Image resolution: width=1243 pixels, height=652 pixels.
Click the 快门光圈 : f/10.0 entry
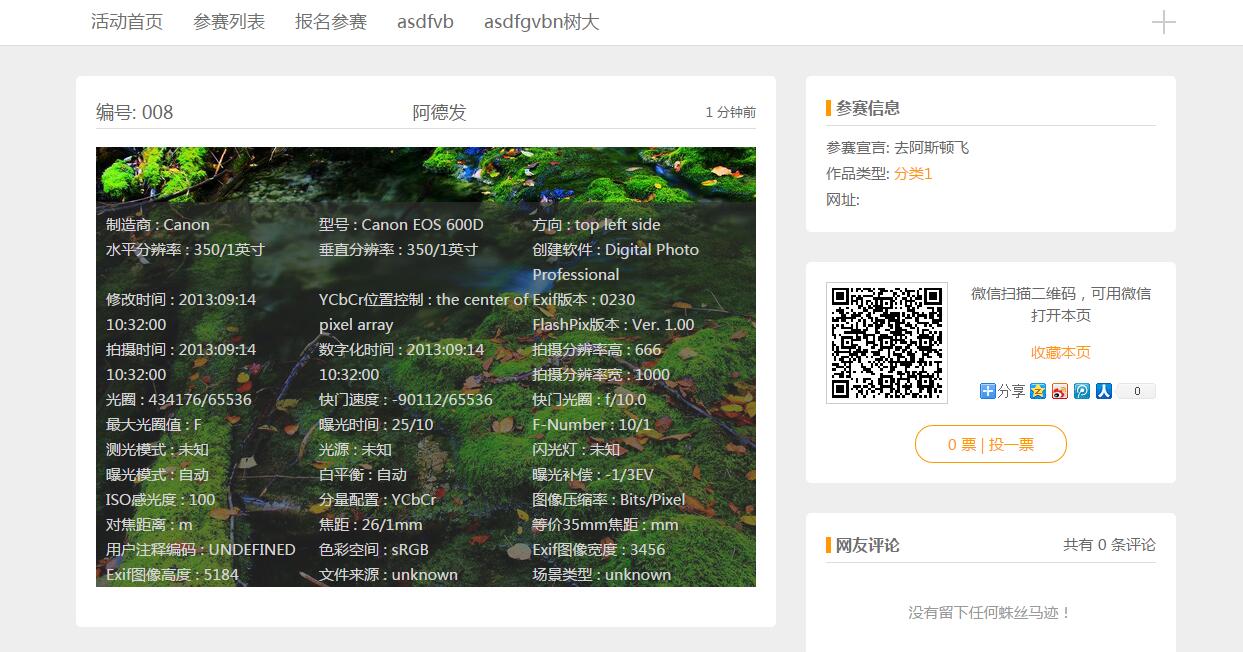pos(589,399)
